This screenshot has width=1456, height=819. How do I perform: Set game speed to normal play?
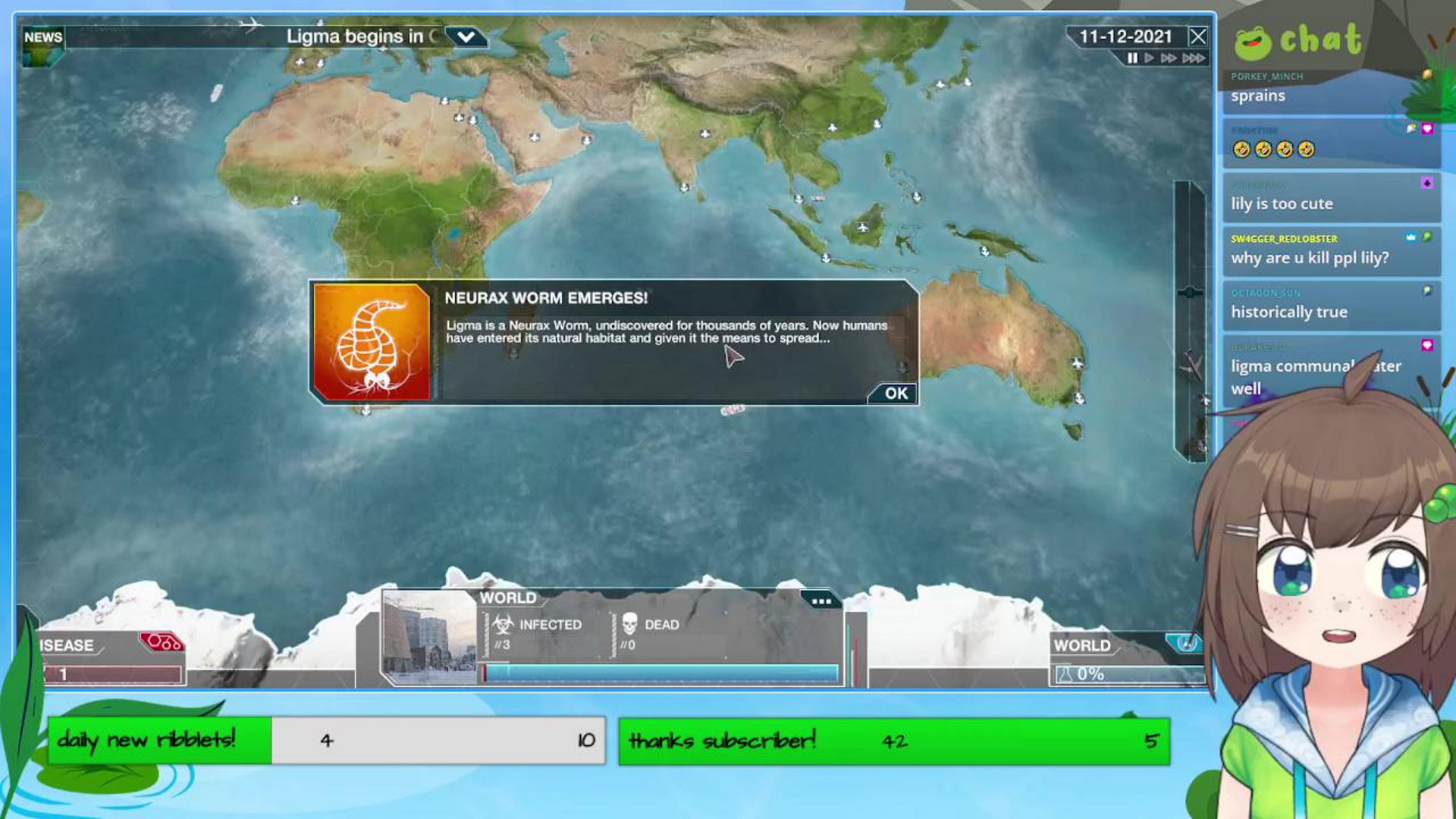click(1150, 58)
